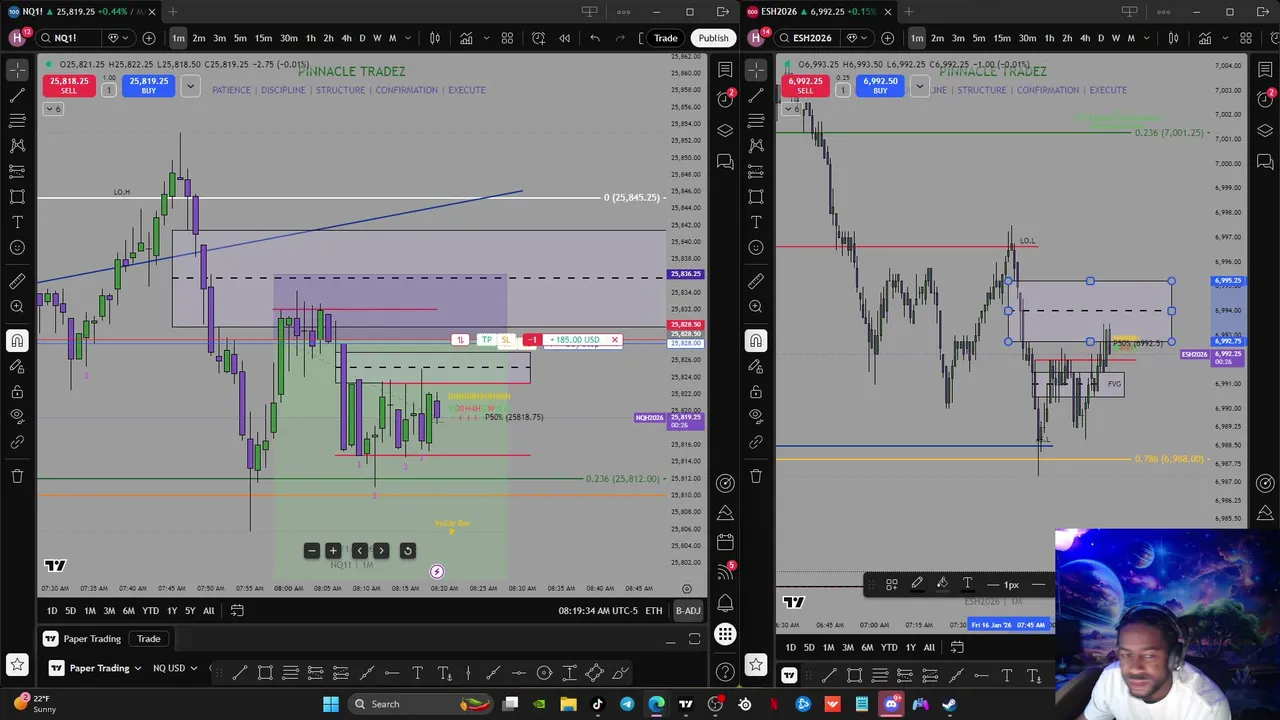
Task: Zoom in with plus button on NQ1! chart
Action: (333, 551)
